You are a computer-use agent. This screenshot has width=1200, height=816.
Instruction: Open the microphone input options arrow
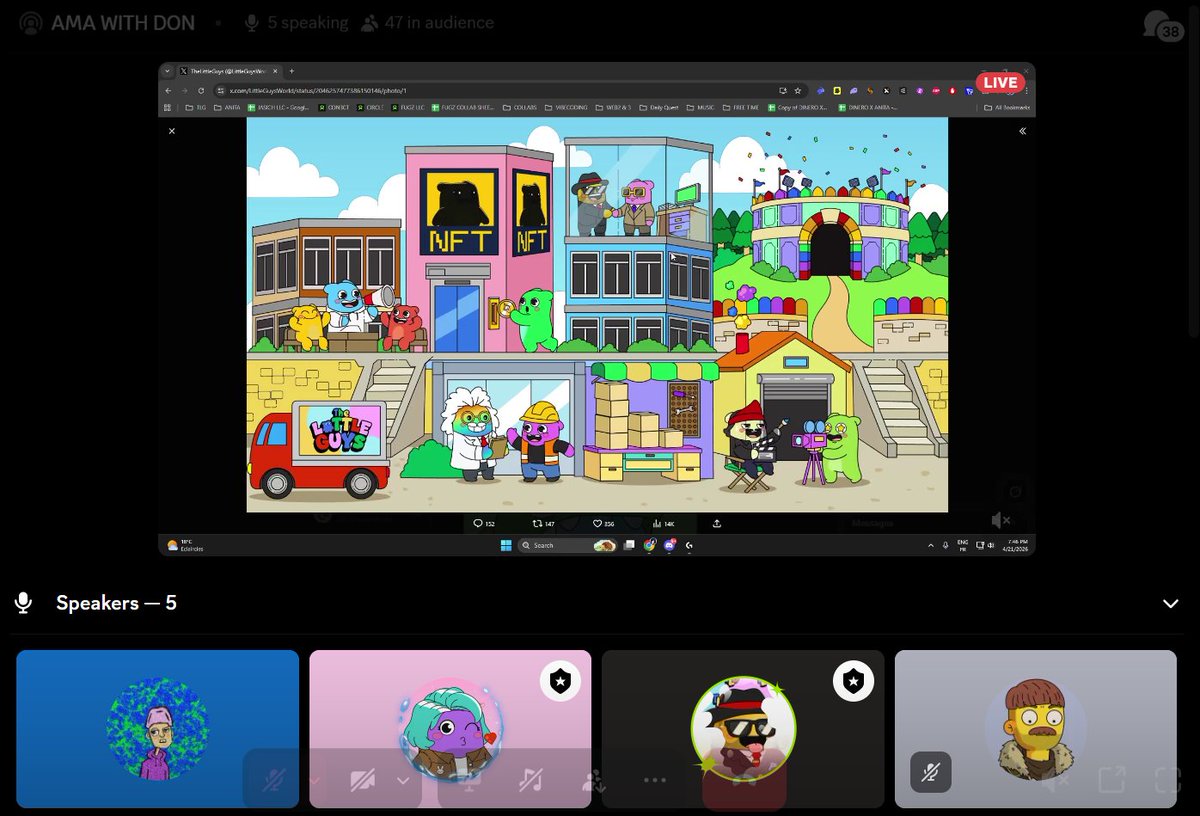click(x=314, y=780)
